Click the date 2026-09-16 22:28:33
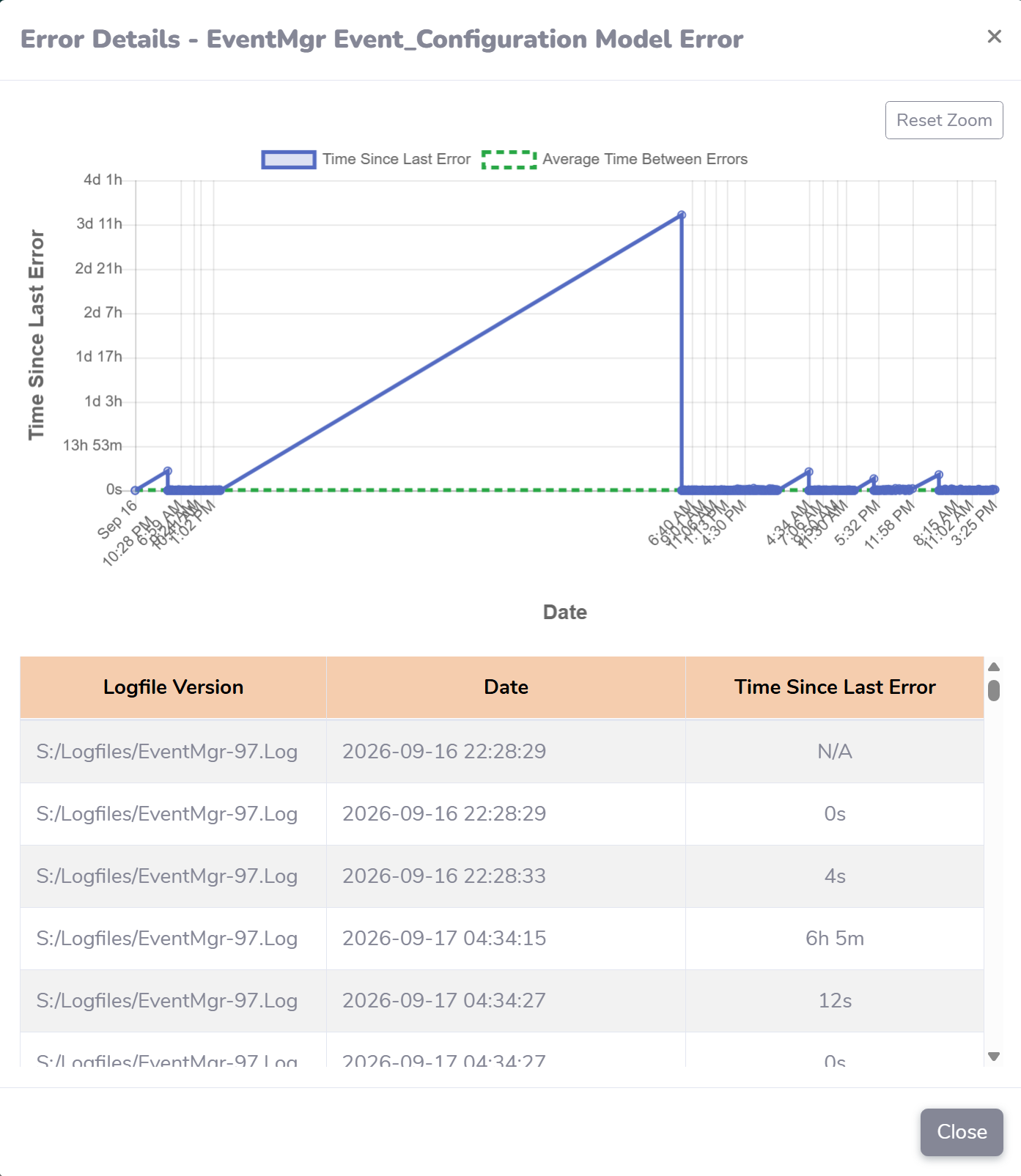The width and height of the screenshot is (1021, 1176). (x=444, y=876)
